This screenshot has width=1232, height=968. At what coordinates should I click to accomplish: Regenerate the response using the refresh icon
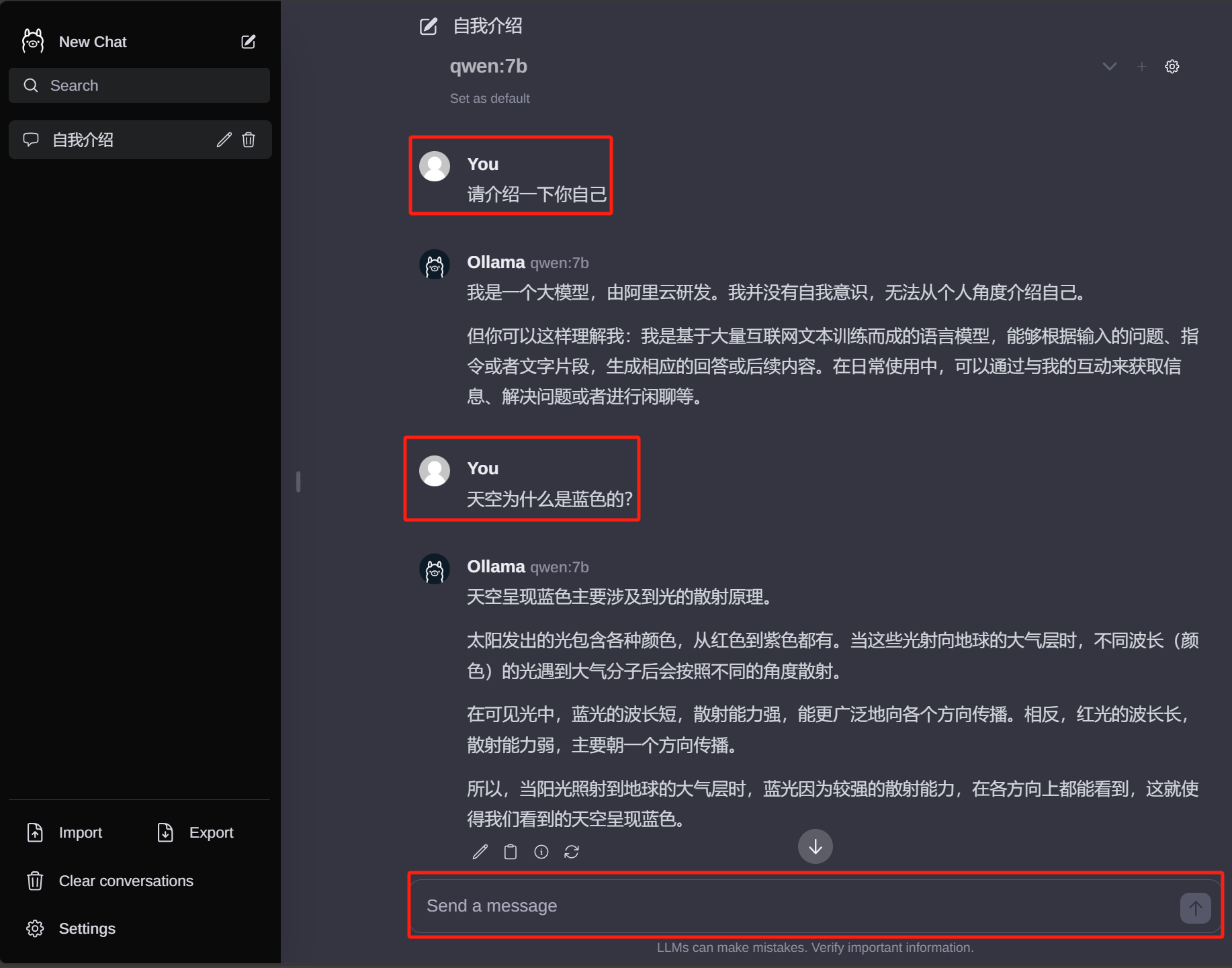coord(572,851)
